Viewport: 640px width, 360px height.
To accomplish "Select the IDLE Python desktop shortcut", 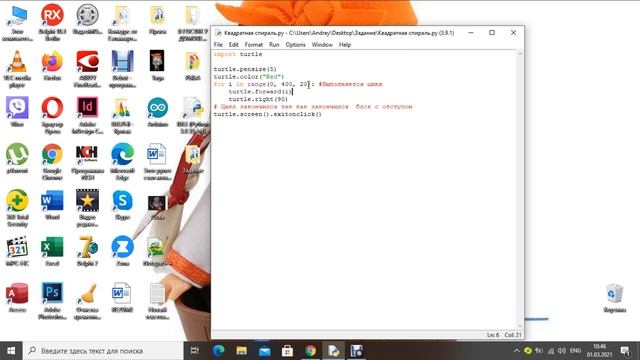I will 193,116.
